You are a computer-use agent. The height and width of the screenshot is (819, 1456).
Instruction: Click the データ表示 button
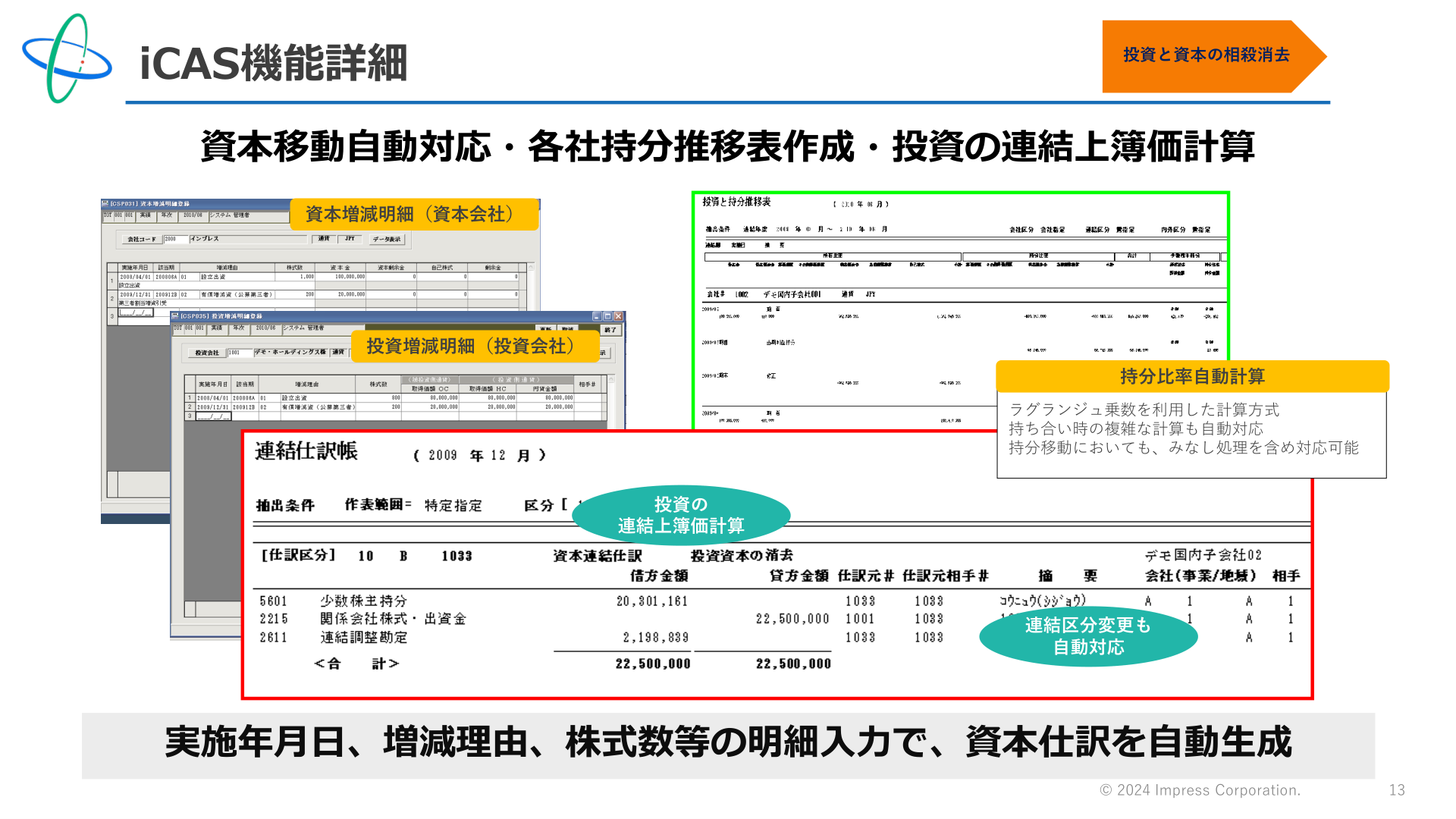[387, 239]
